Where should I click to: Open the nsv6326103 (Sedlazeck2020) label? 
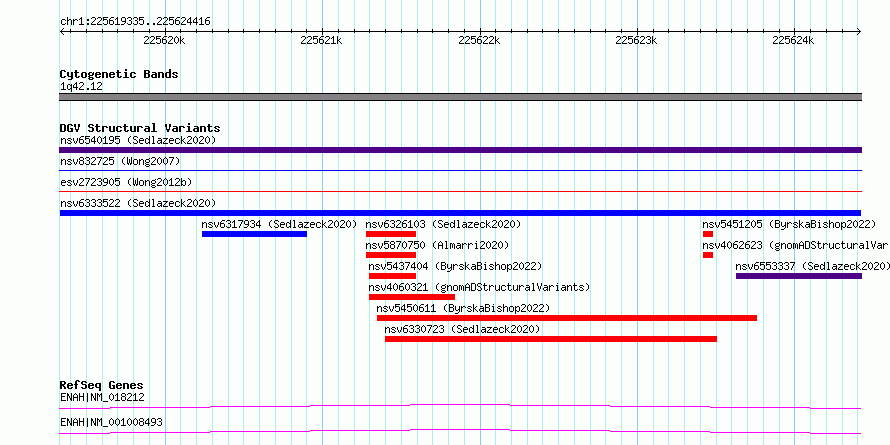443,224
